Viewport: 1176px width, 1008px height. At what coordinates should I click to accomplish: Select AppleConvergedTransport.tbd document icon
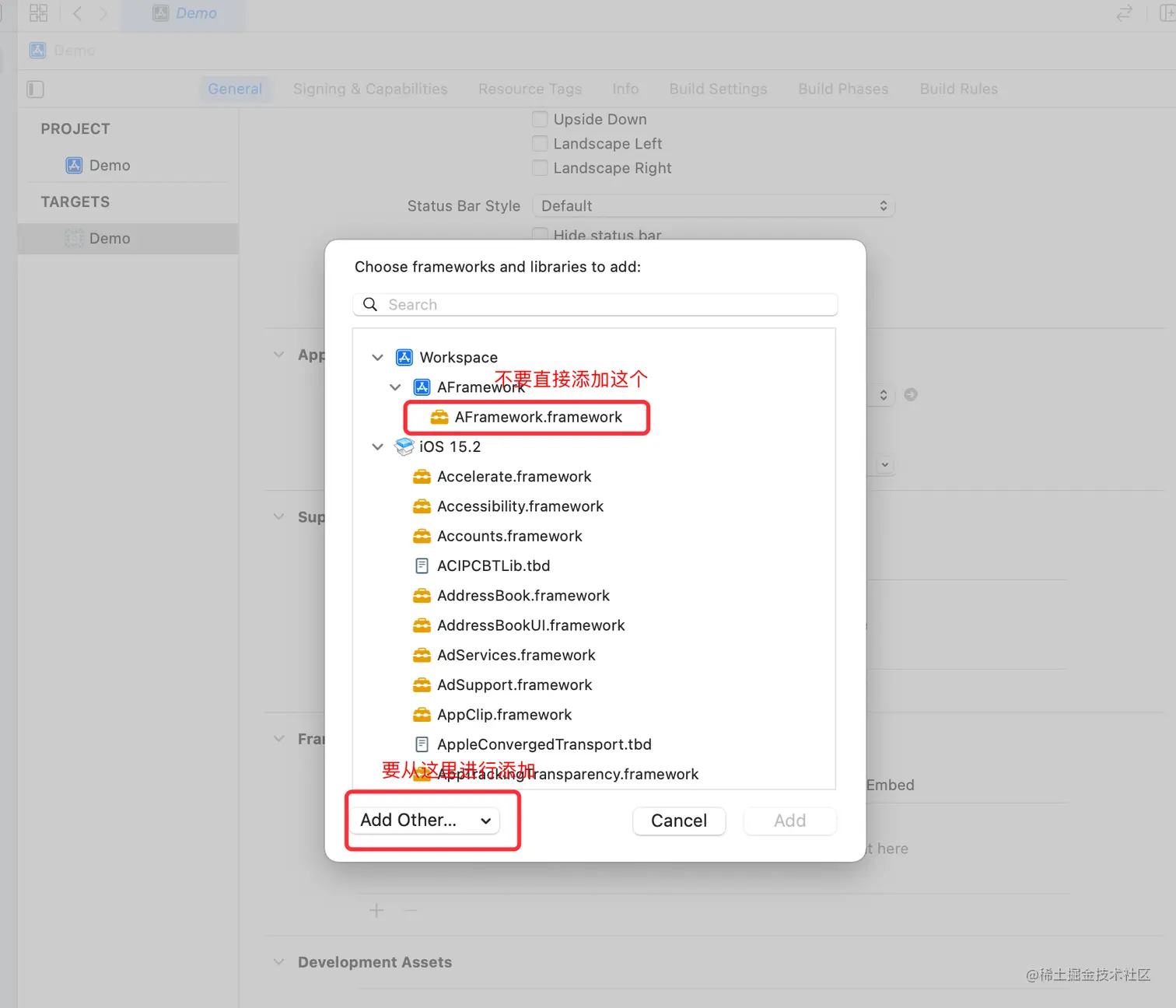pos(422,744)
